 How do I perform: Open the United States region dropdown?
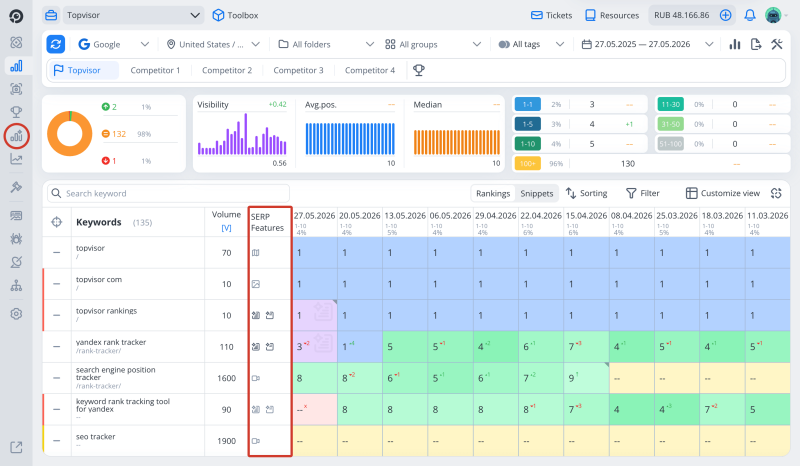(x=213, y=44)
